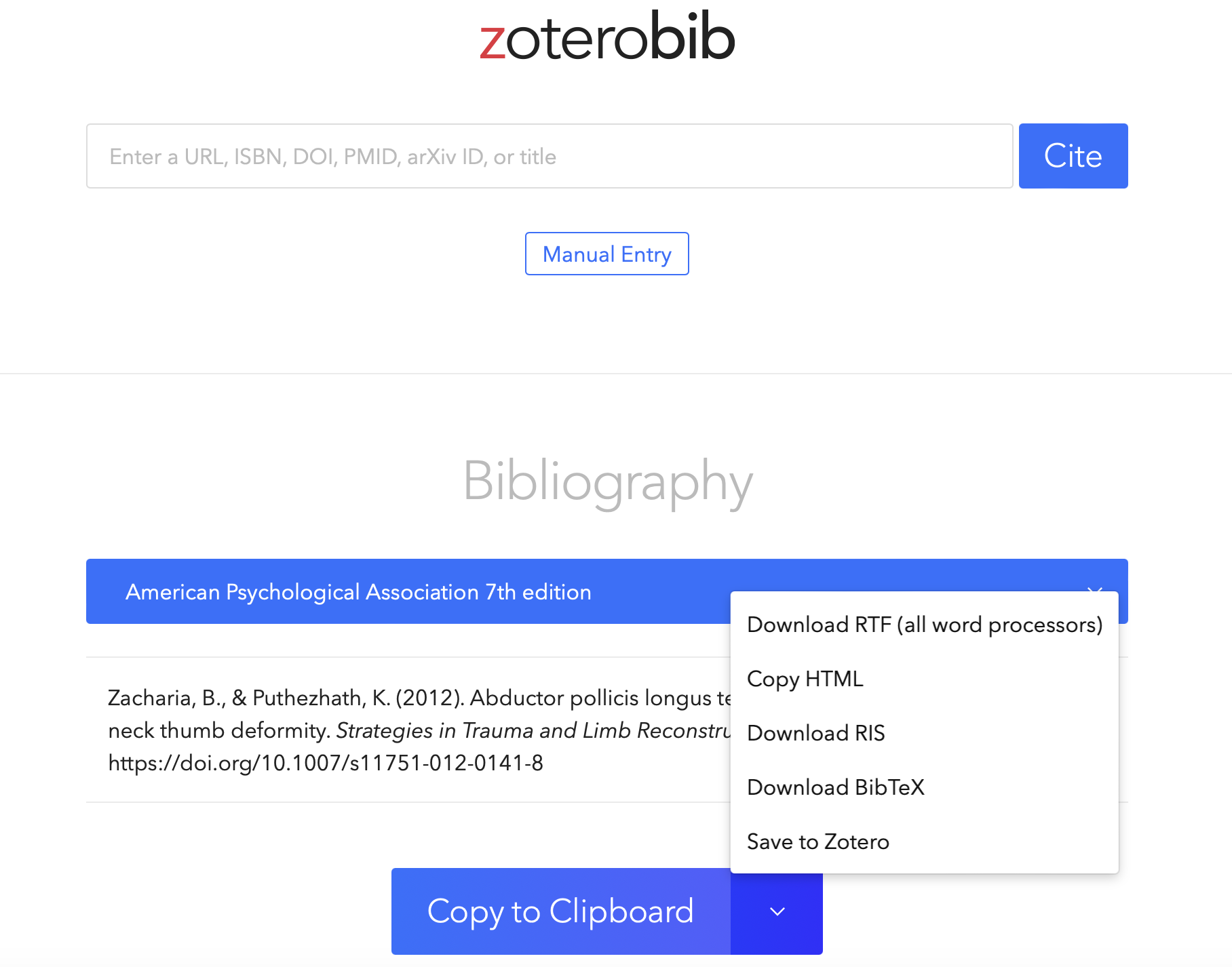This screenshot has width=1232, height=967.
Task: Choose Download RIS option
Action: coord(815,733)
